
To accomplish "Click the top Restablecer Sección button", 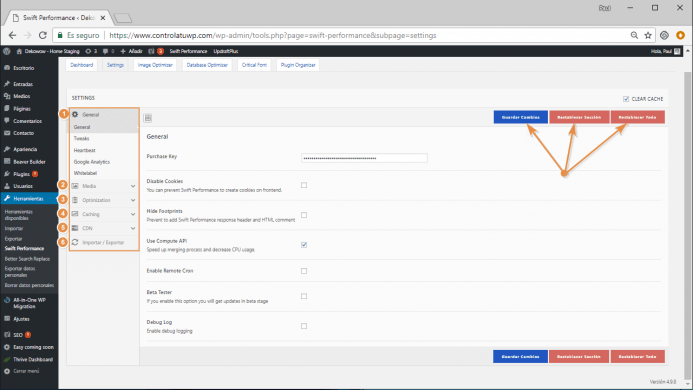I will [x=579, y=117].
